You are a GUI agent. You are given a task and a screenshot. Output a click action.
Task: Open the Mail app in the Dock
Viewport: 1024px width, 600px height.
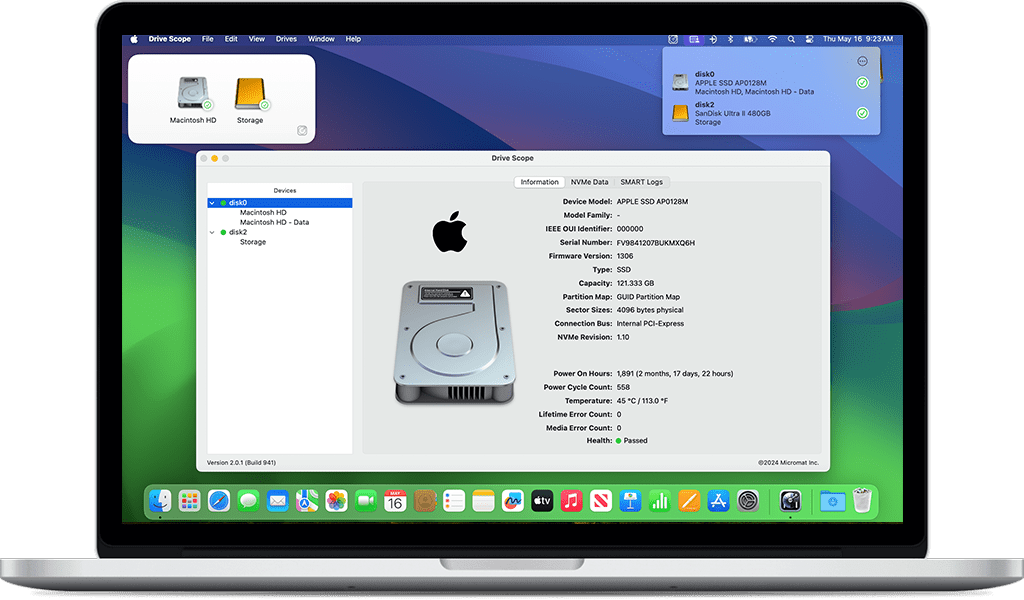click(278, 501)
